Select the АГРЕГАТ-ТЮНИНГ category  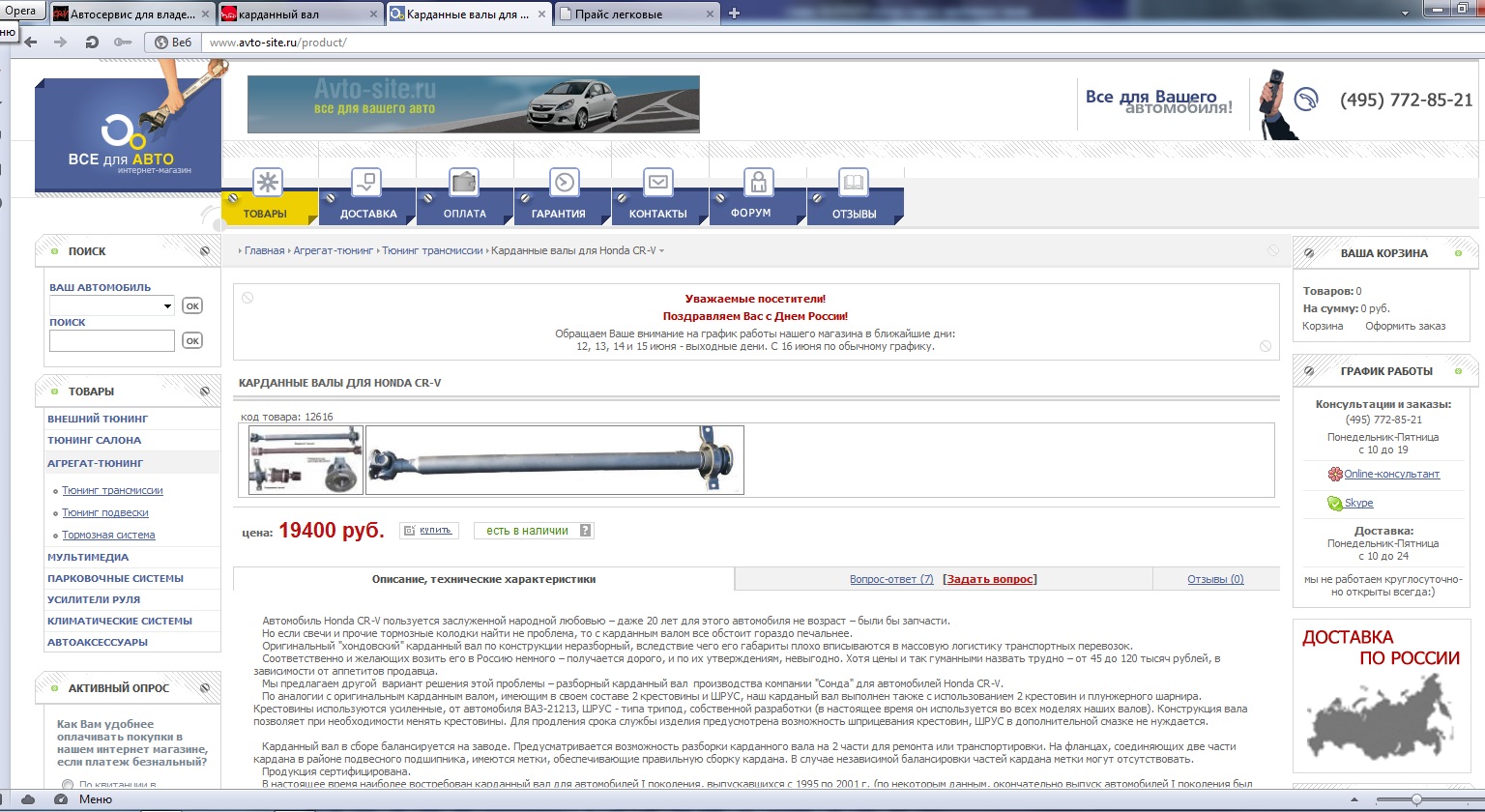95,463
